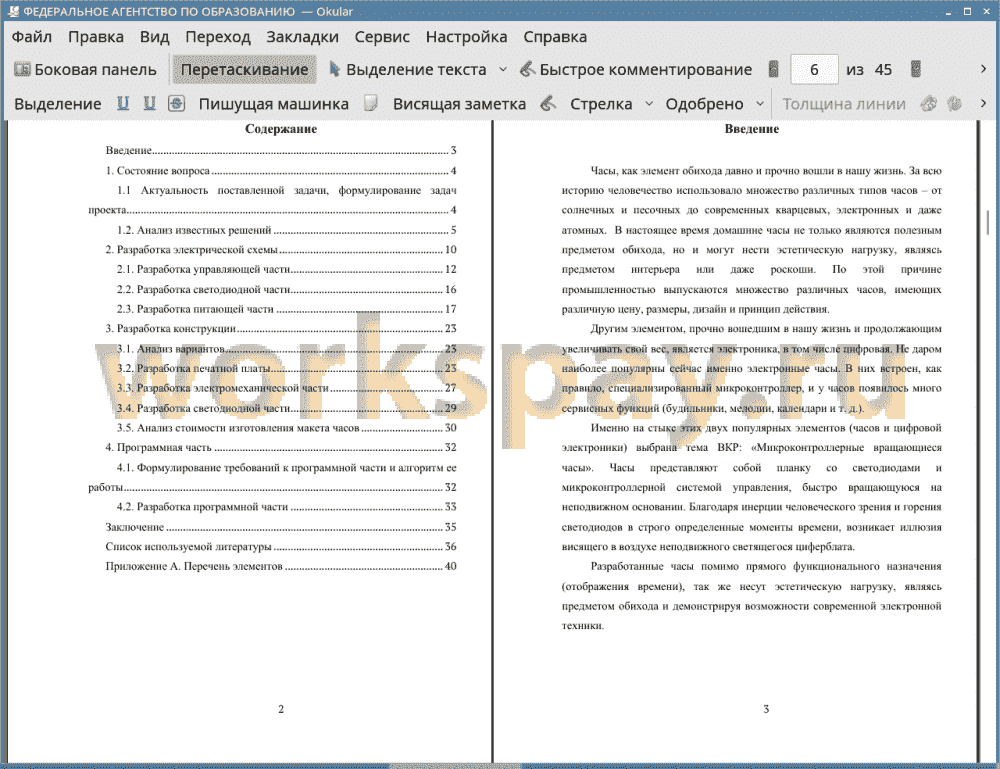This screenshot has width=1000, height=769.
Task: Click contents entry '3. Разработка конструкции'
Action: (281, 328)
